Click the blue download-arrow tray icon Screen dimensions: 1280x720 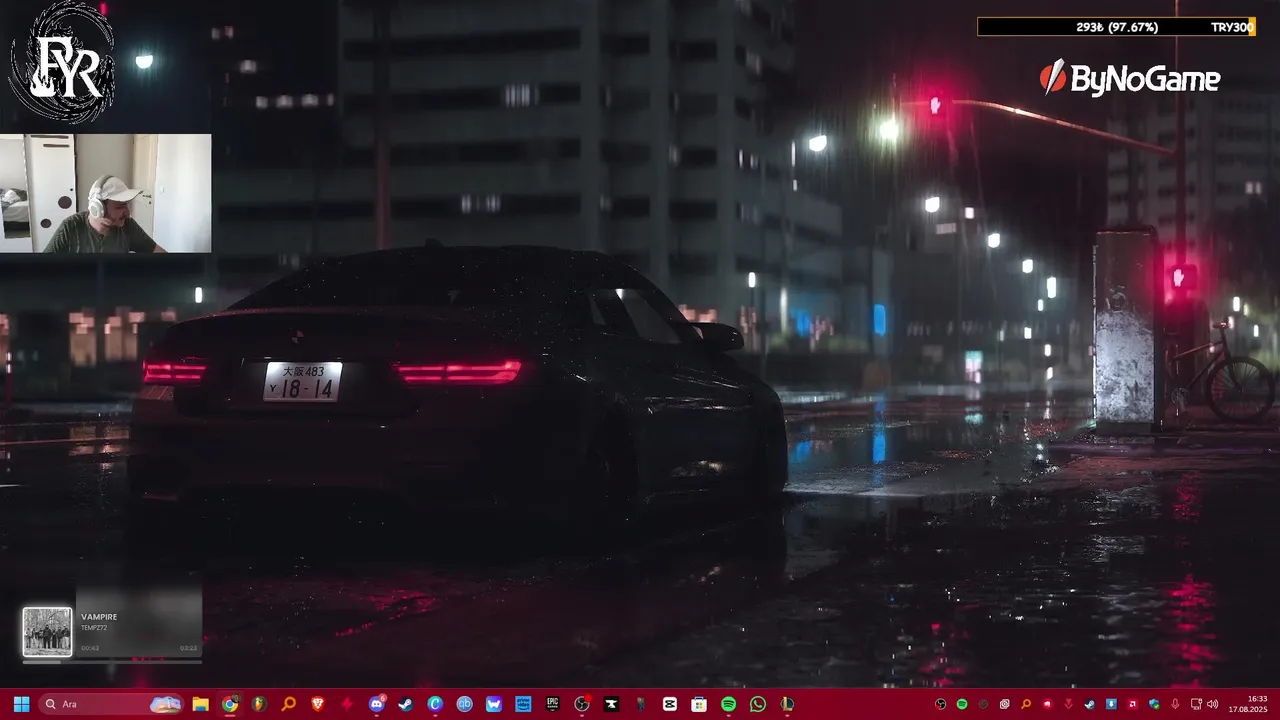pyautogui.click(x=1111, y=704)
